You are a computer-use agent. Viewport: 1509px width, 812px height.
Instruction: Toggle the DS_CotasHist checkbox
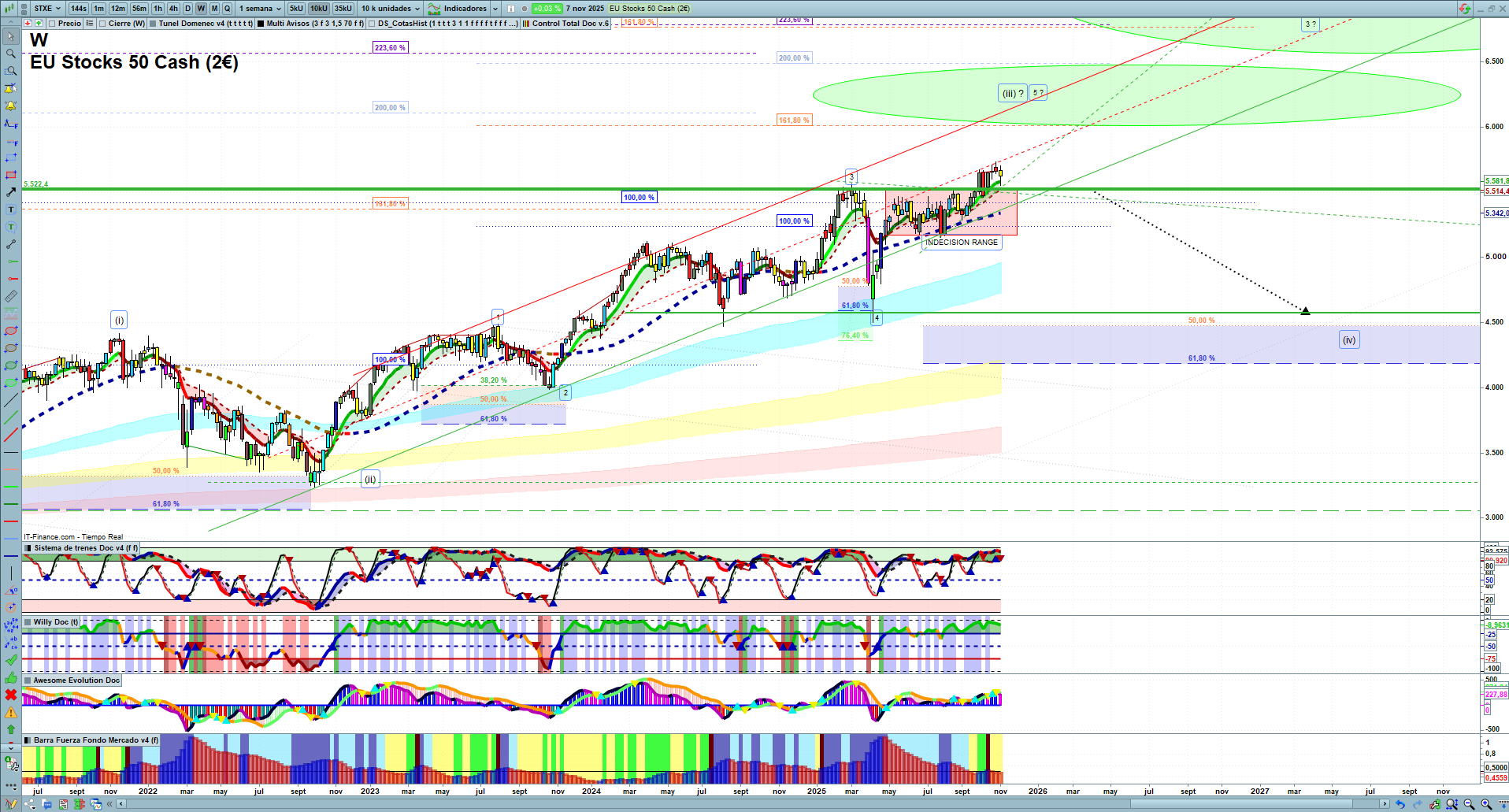click(372, 24)
